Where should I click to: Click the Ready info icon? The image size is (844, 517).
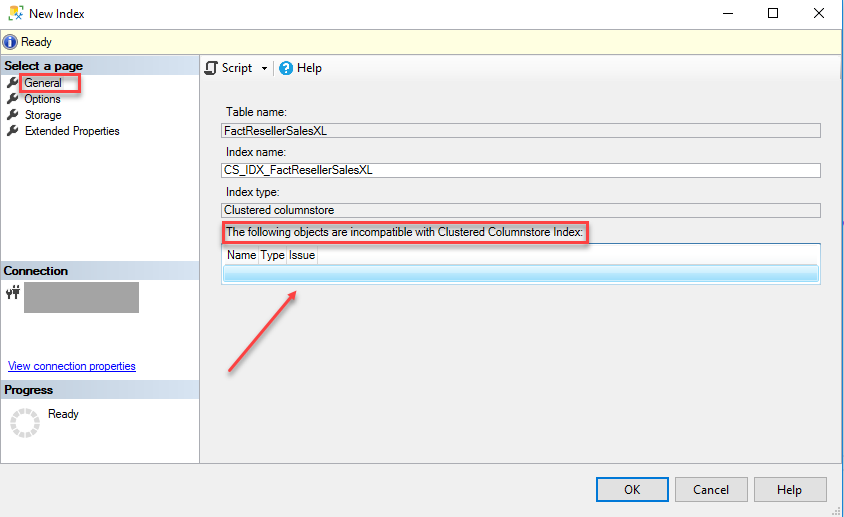pyautogui.click(x=10, y=42)
